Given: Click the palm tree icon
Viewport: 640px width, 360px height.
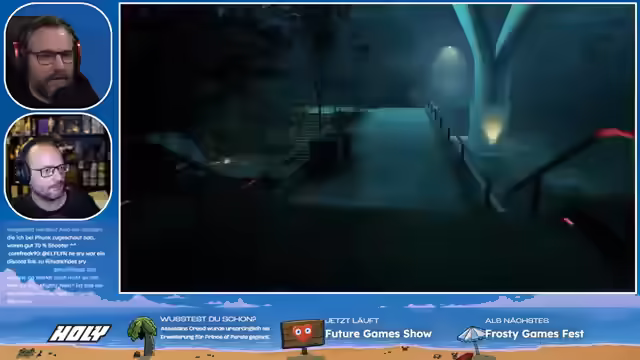Looking at the screenshot, I should pos(142,336).
